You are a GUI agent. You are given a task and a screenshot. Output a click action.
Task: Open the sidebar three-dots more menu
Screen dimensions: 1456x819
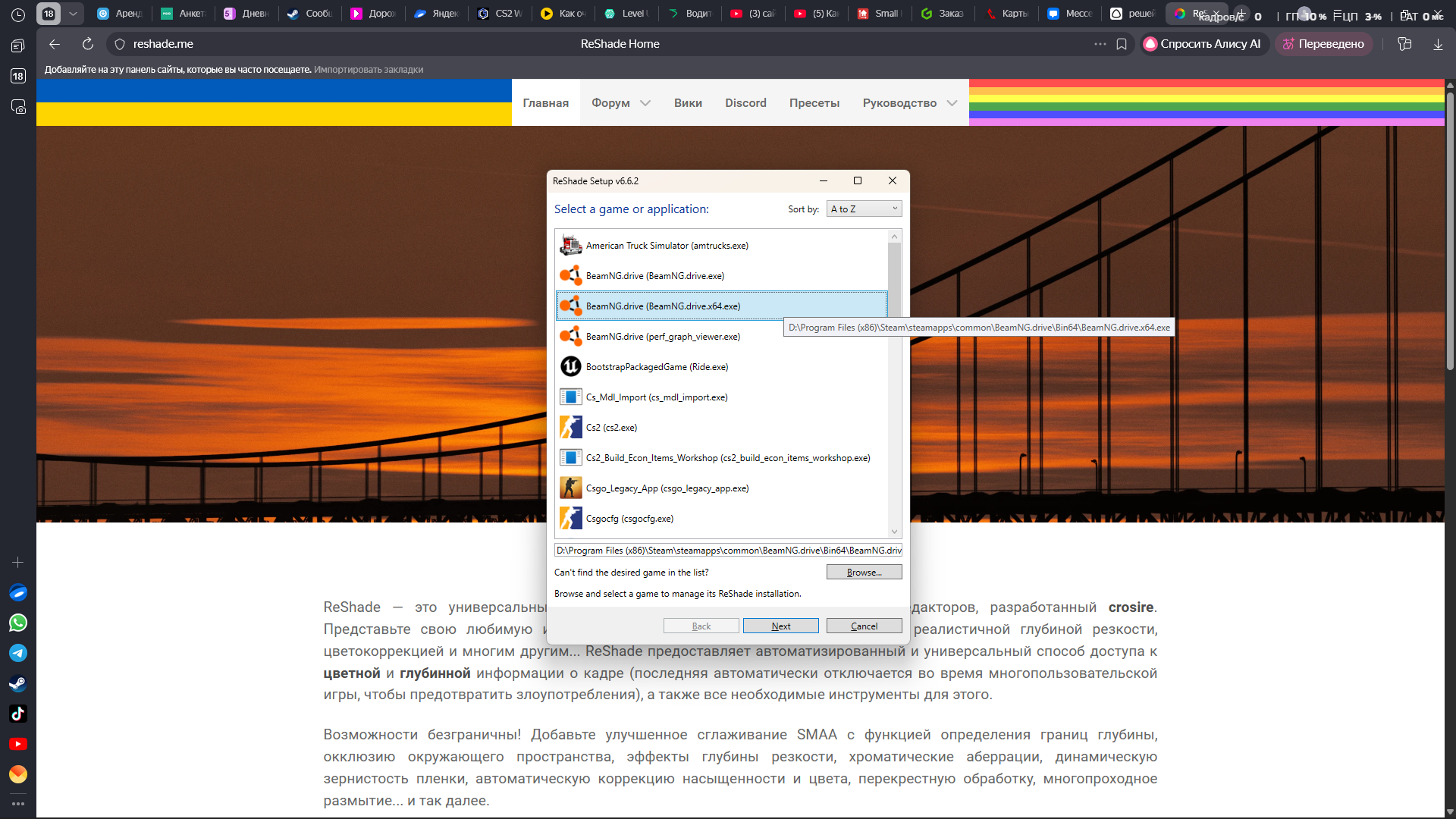(18, 803)
